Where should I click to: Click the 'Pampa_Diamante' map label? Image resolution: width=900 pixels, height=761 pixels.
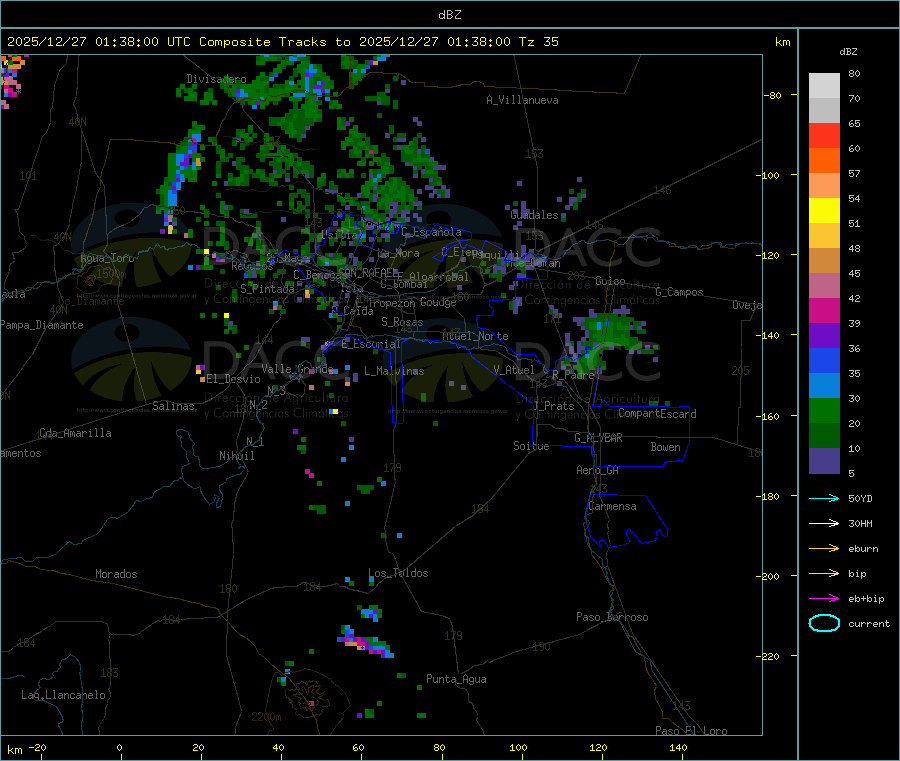[x=42, y=325]
